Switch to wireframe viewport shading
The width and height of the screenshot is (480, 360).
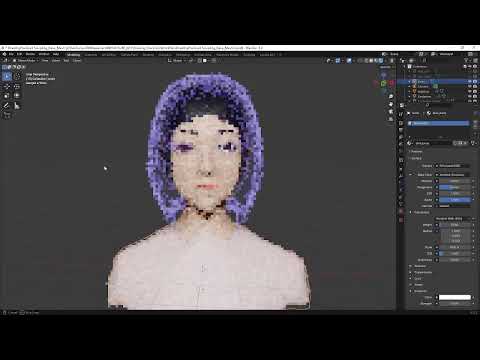366,60
